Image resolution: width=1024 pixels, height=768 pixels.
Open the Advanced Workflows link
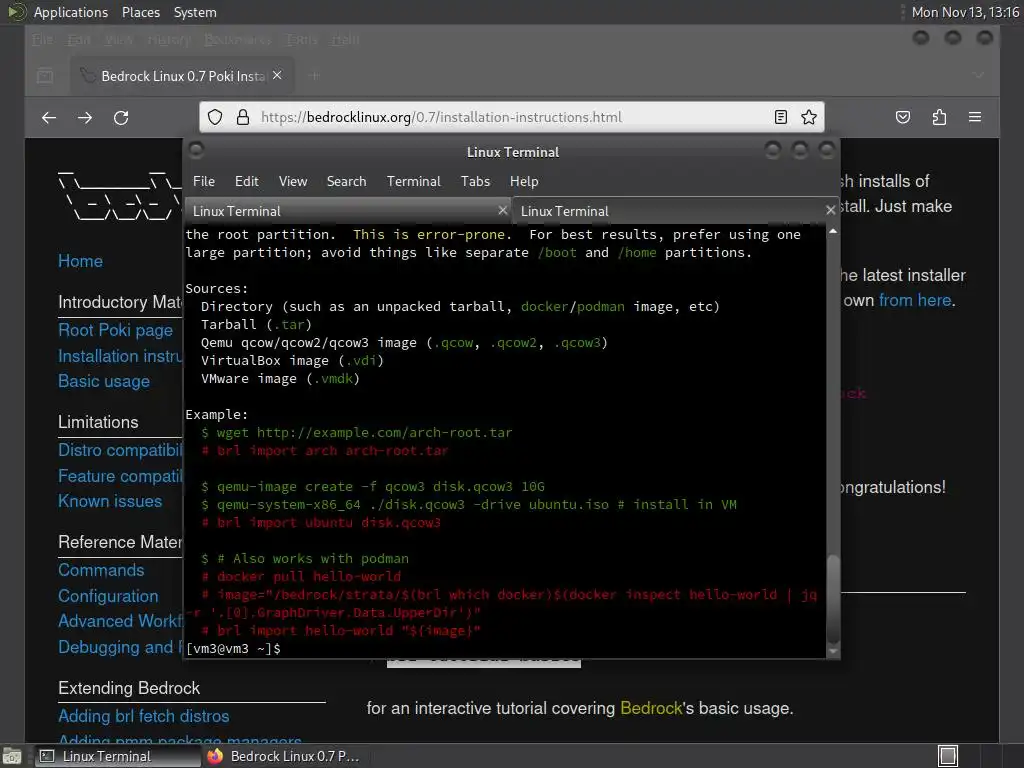click(120, 621)
